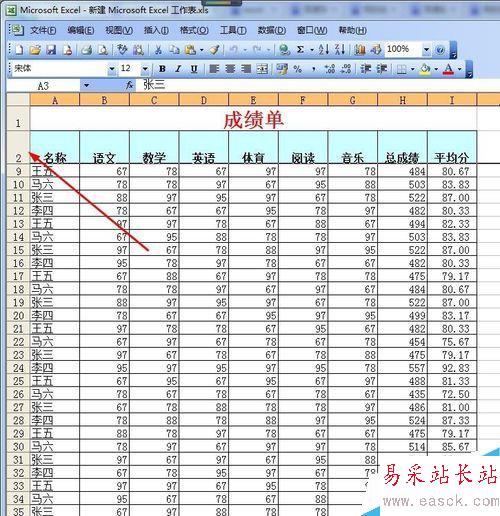
Task: Click the Percent style icon
Action: click(x=298, y=69)
